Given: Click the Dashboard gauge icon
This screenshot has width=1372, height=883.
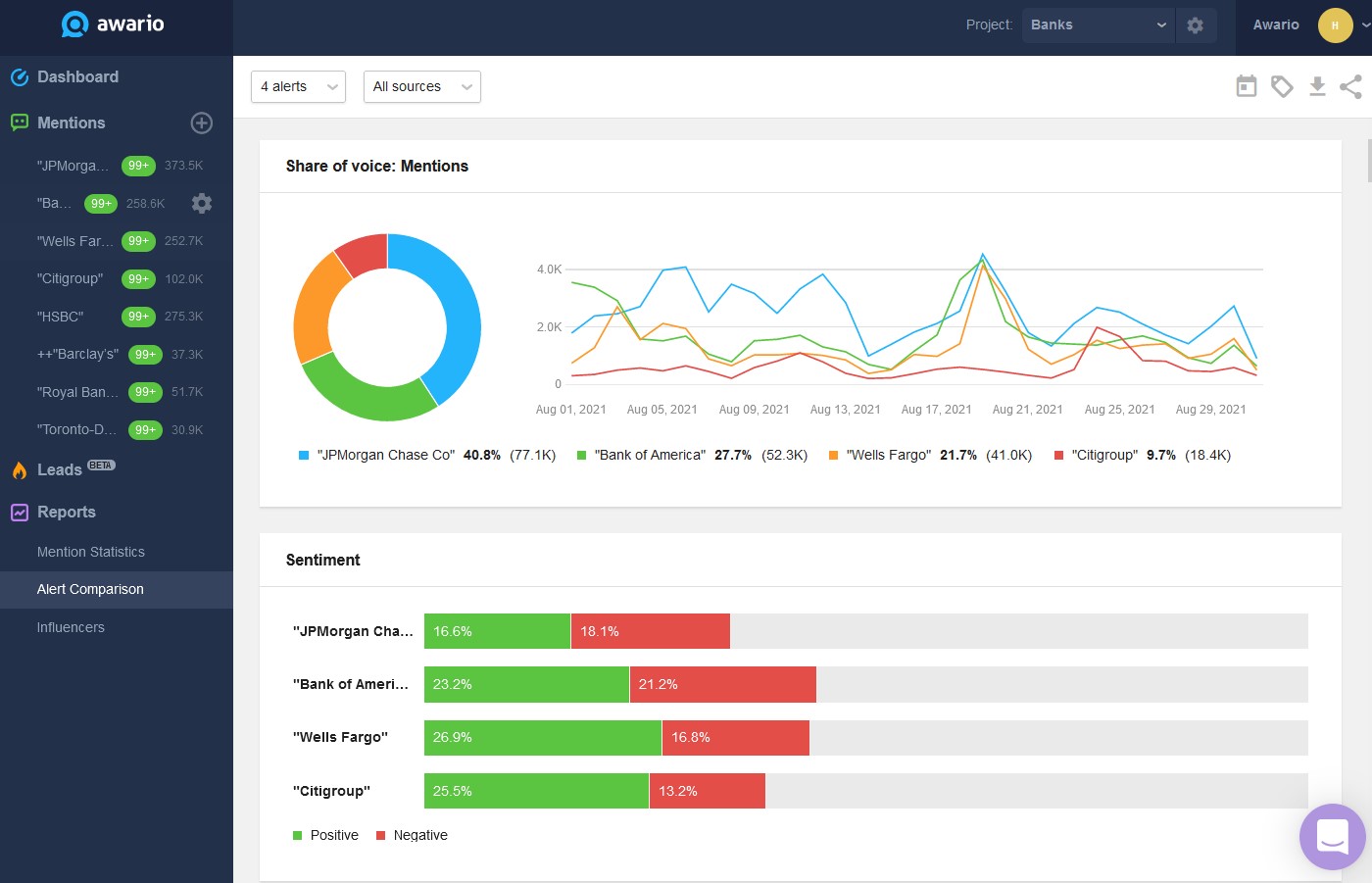Looking at the screenshot, I should tap(20, 77).
